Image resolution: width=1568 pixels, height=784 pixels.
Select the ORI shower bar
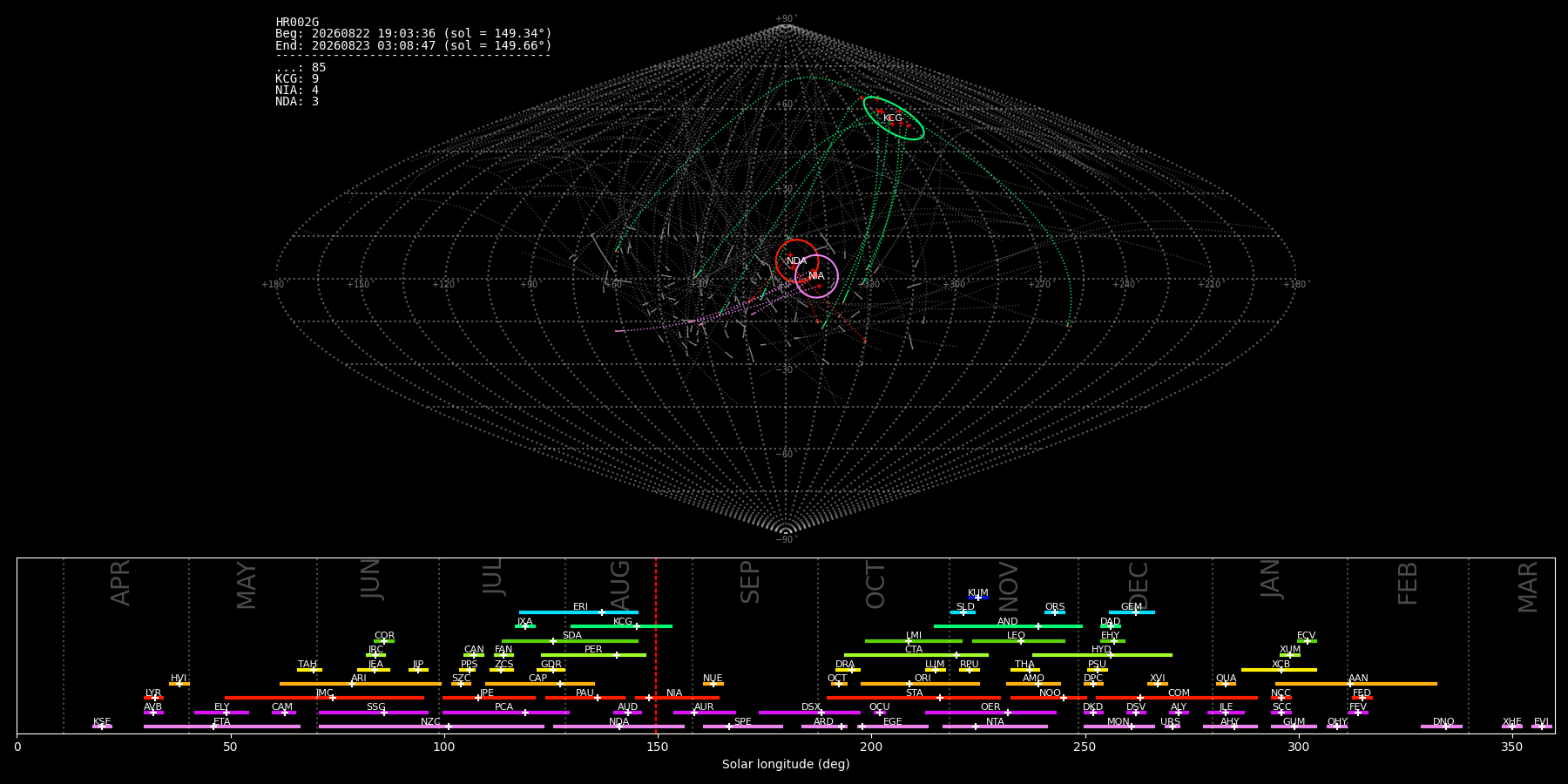(920, 684)
